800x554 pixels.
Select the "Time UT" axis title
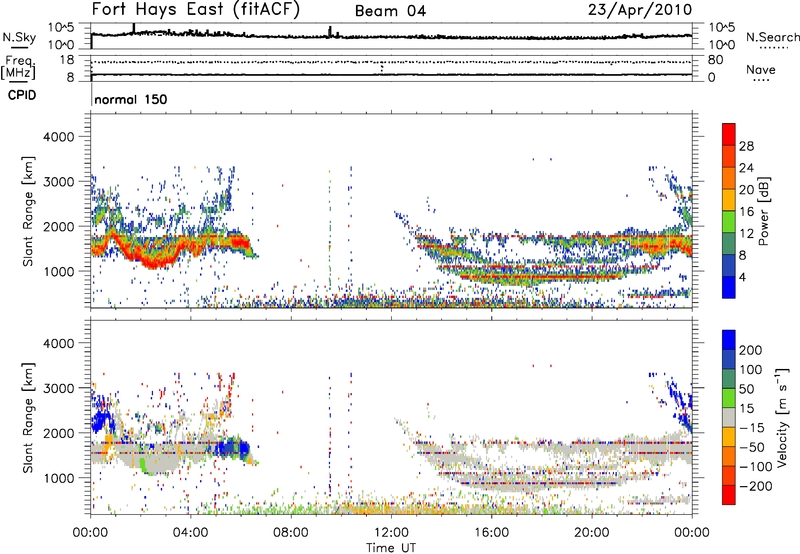tap(391, 548)
